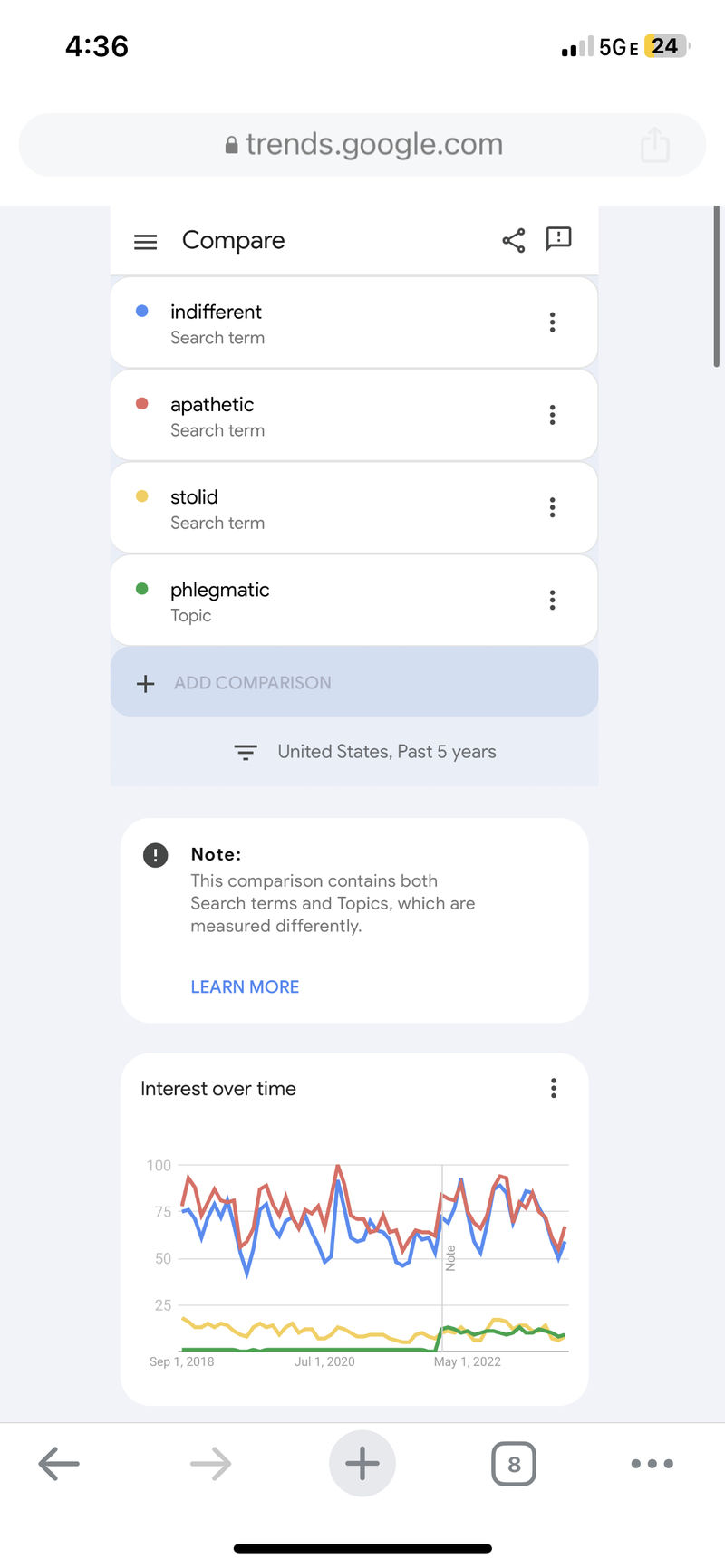Open the browser three-dot more menu

(x=652, y=1463)
